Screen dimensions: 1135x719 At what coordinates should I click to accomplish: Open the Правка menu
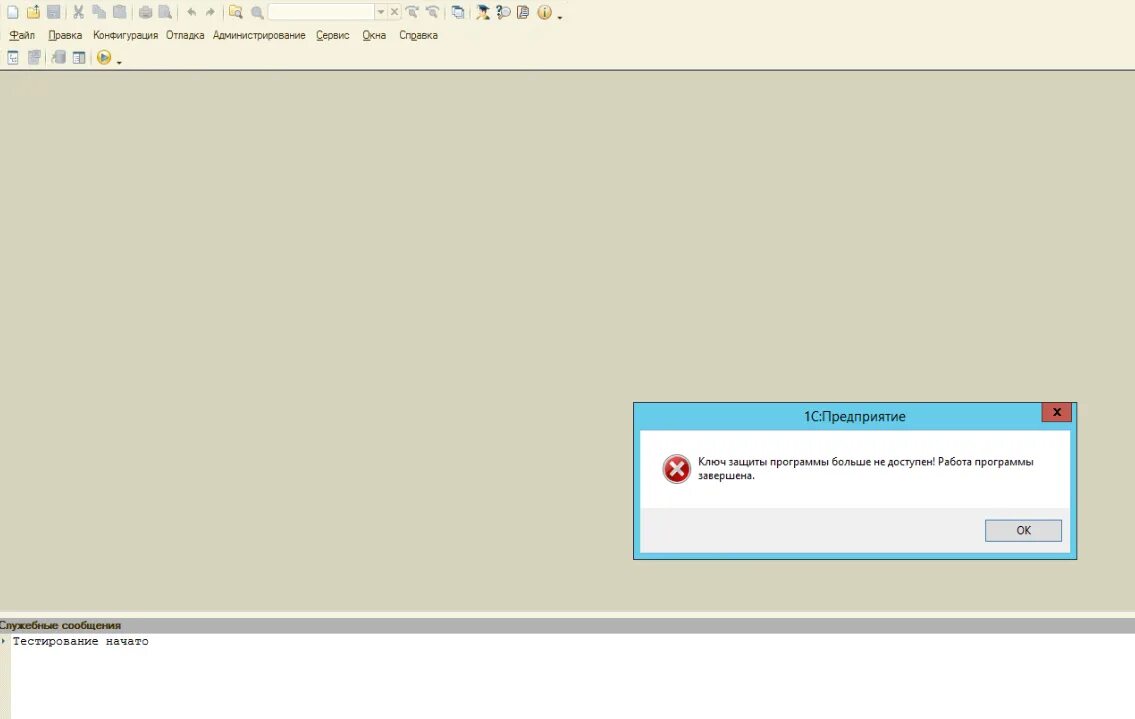[x=65, y=35]
